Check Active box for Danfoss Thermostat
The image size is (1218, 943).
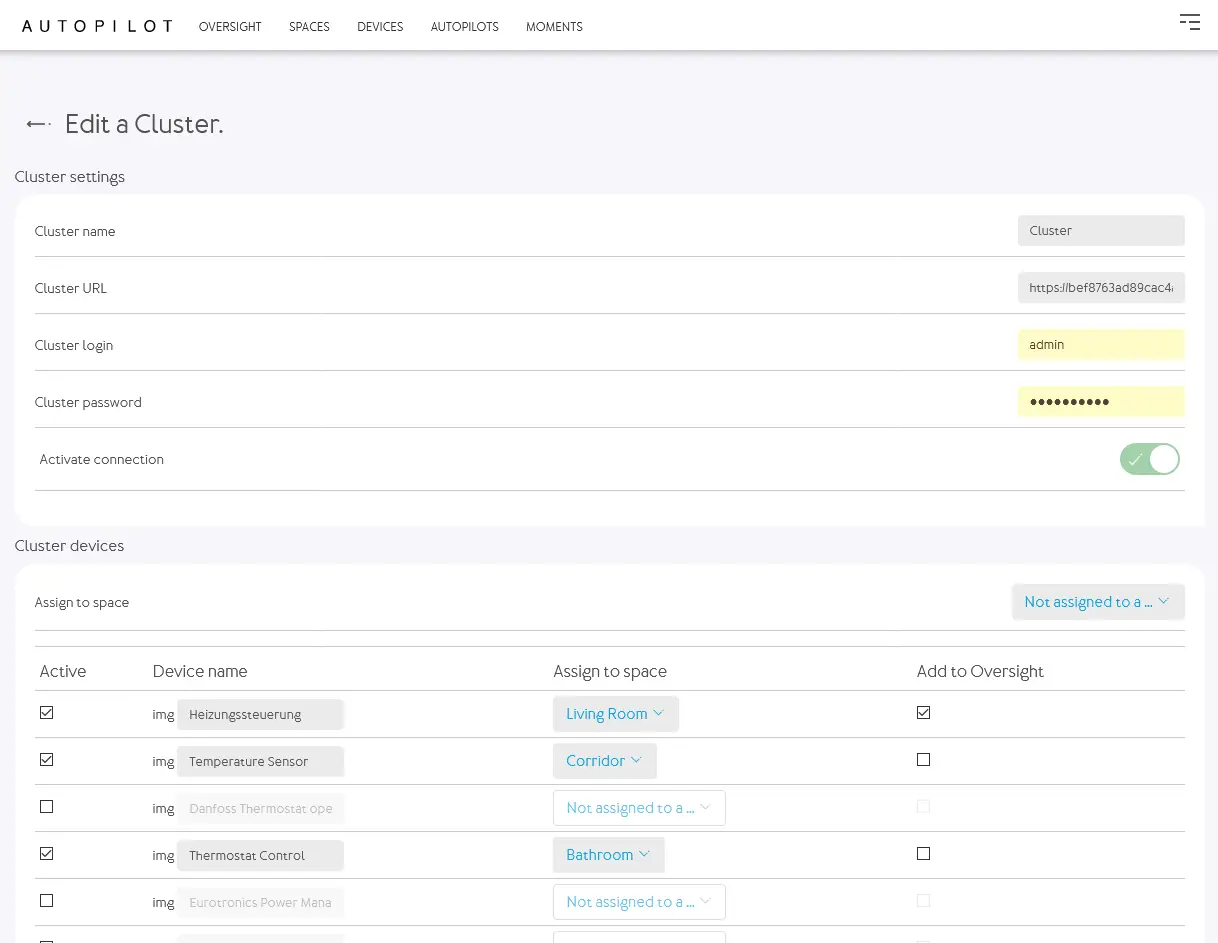47,807
